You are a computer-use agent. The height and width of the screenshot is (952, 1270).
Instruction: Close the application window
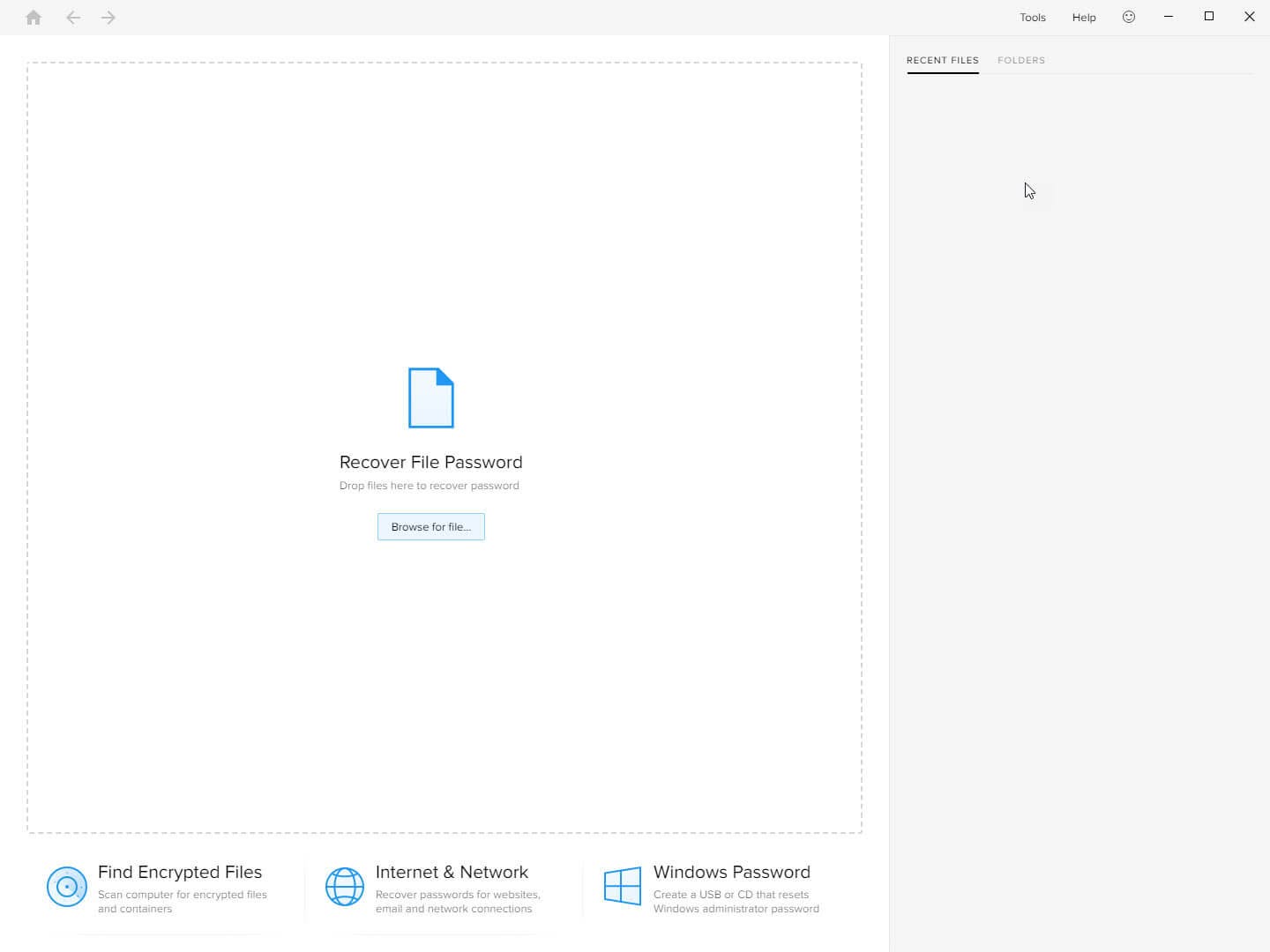(1250, 17)
